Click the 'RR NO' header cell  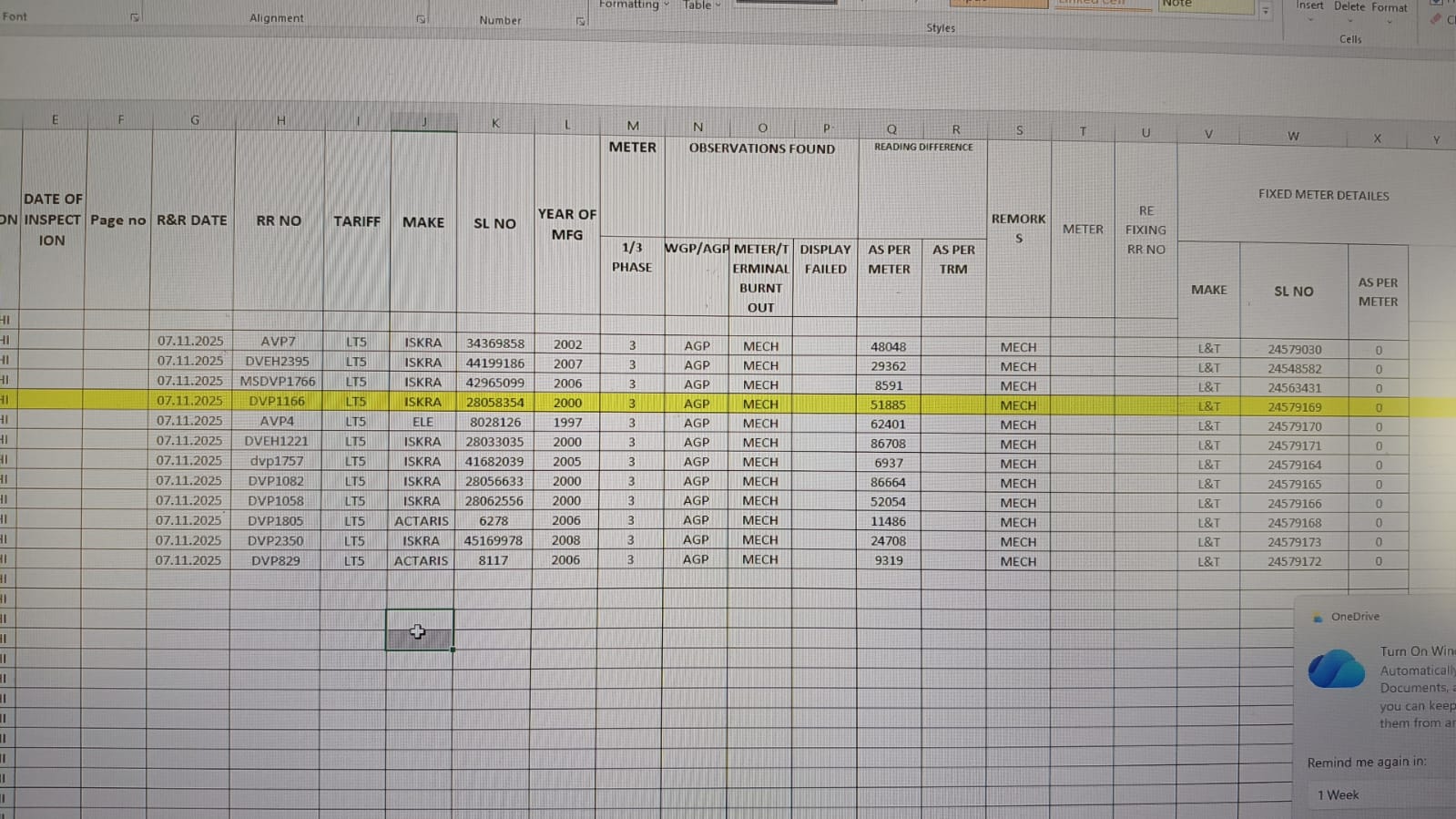(279, 221)
